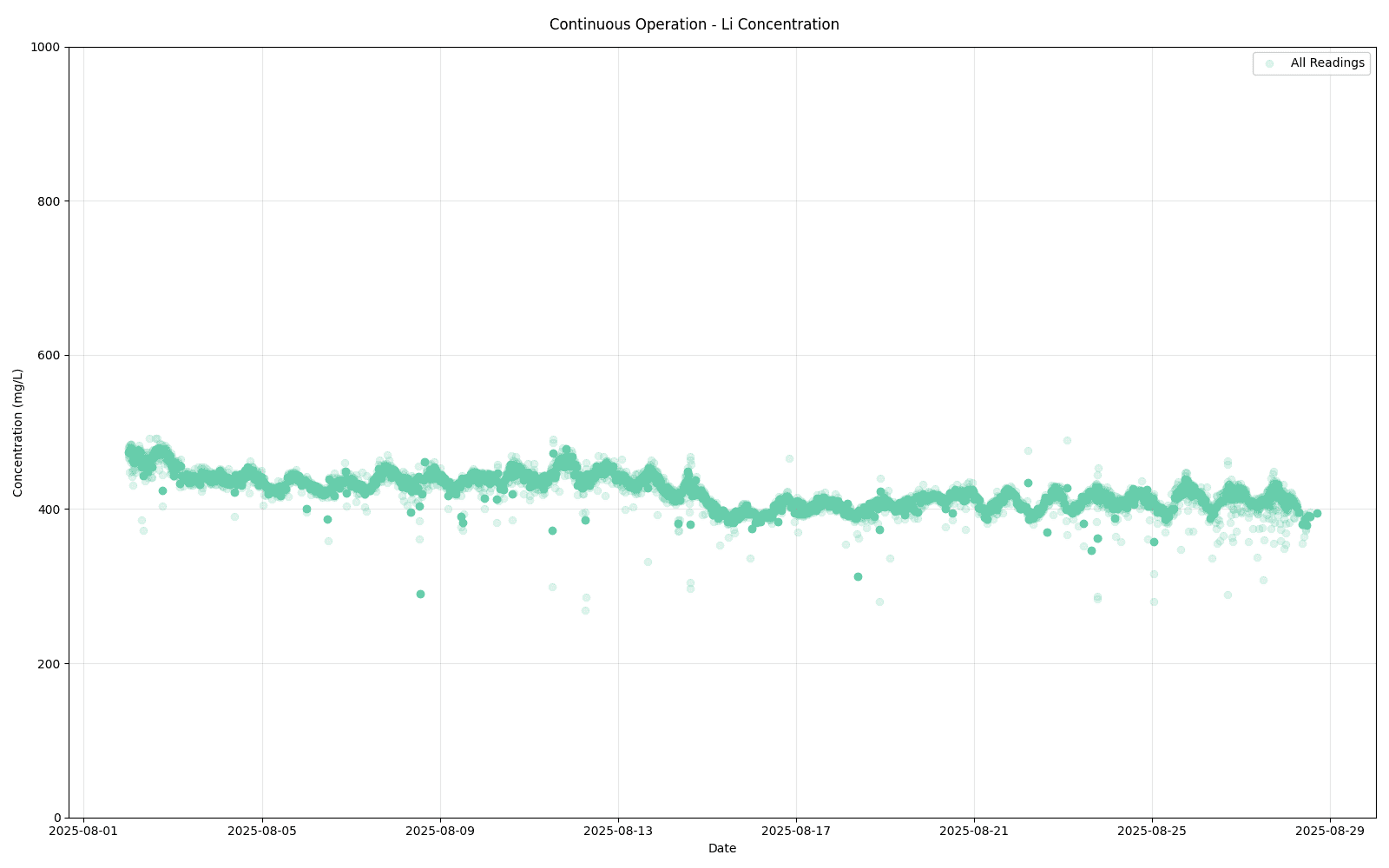Pick the 2025-08-05 date tick label
The width and height of the screenshot is (1389, 868).
coord(262,831)
